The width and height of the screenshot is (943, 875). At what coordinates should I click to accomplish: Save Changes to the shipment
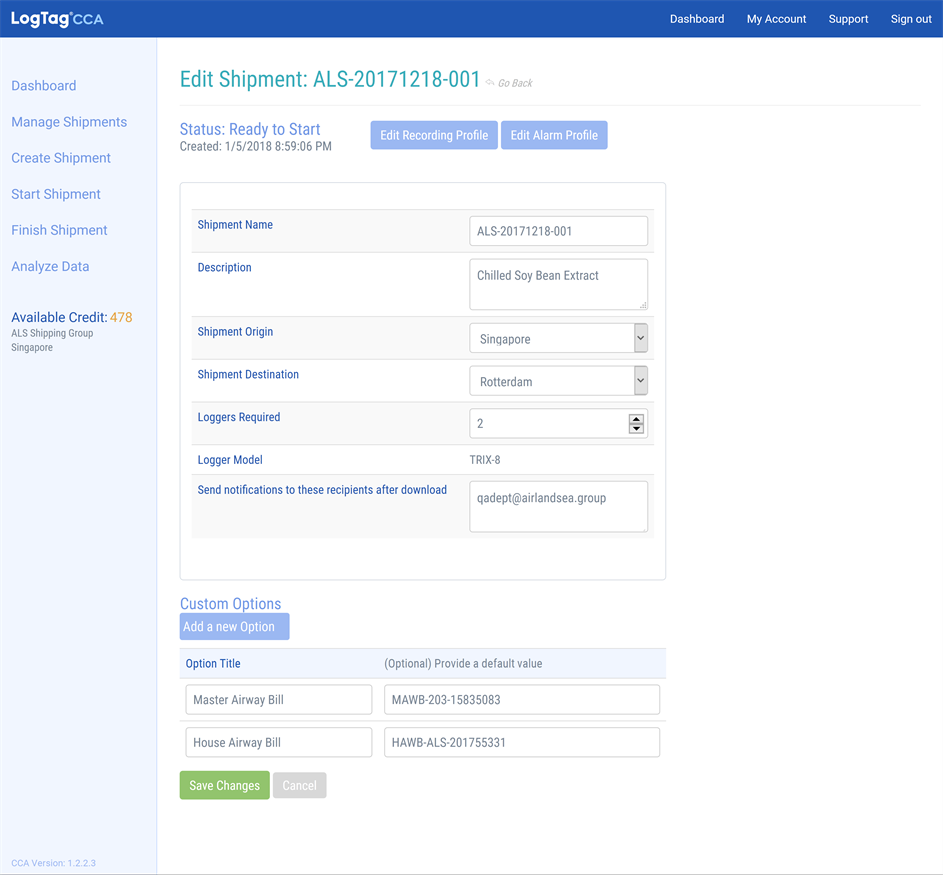225,786
